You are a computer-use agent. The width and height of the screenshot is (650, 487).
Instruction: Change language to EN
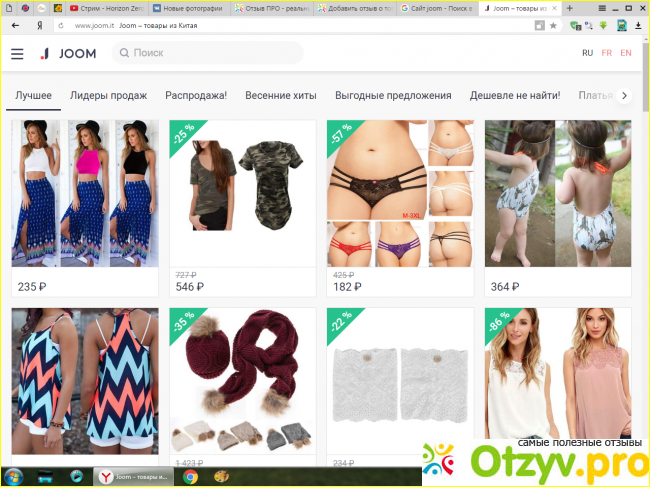click(625, 53)
